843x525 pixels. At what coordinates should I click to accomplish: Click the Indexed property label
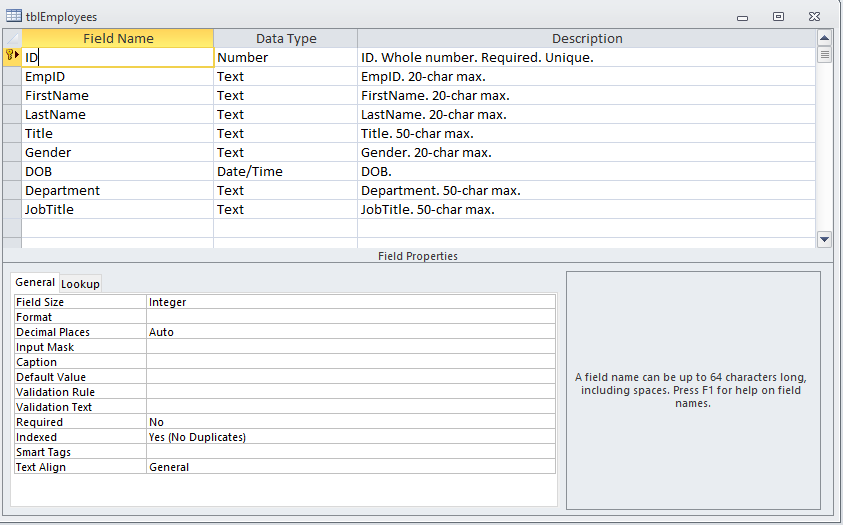pos(80,437)
